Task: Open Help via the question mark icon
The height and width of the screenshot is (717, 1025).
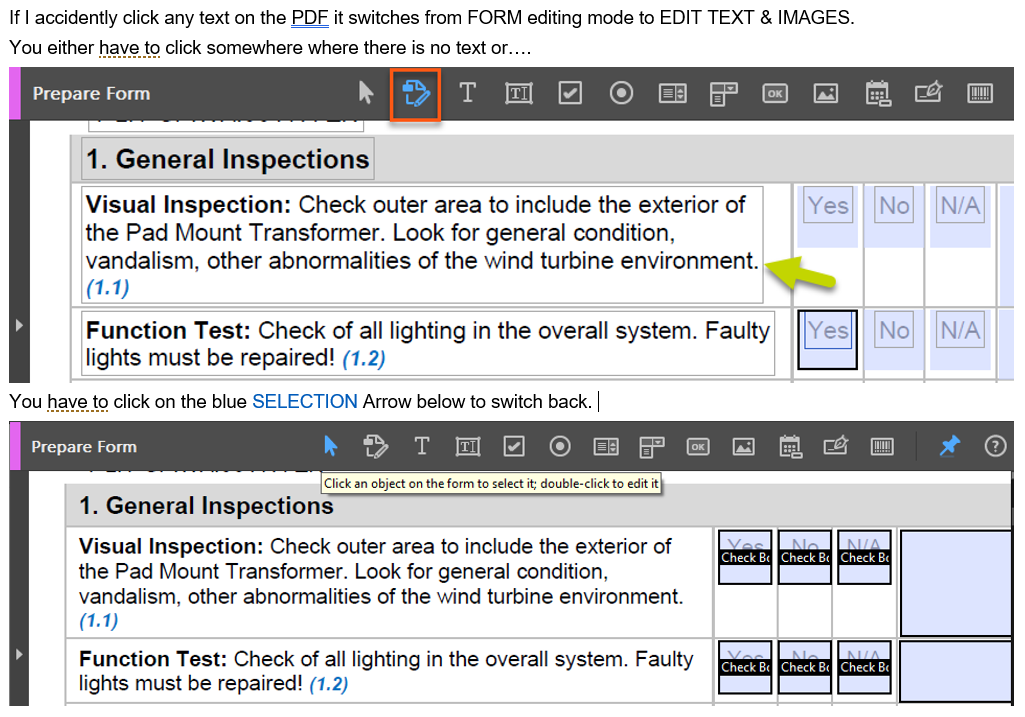Action: 995,446
